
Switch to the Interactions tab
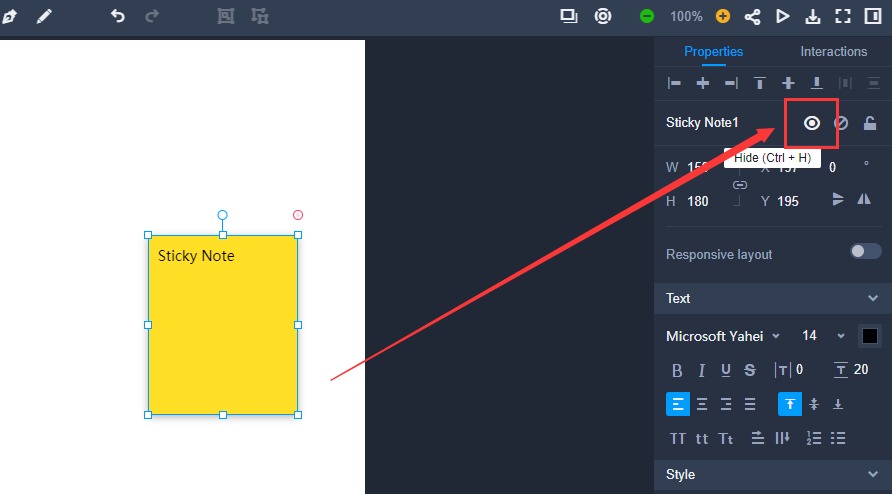click(x=833, y=51)
